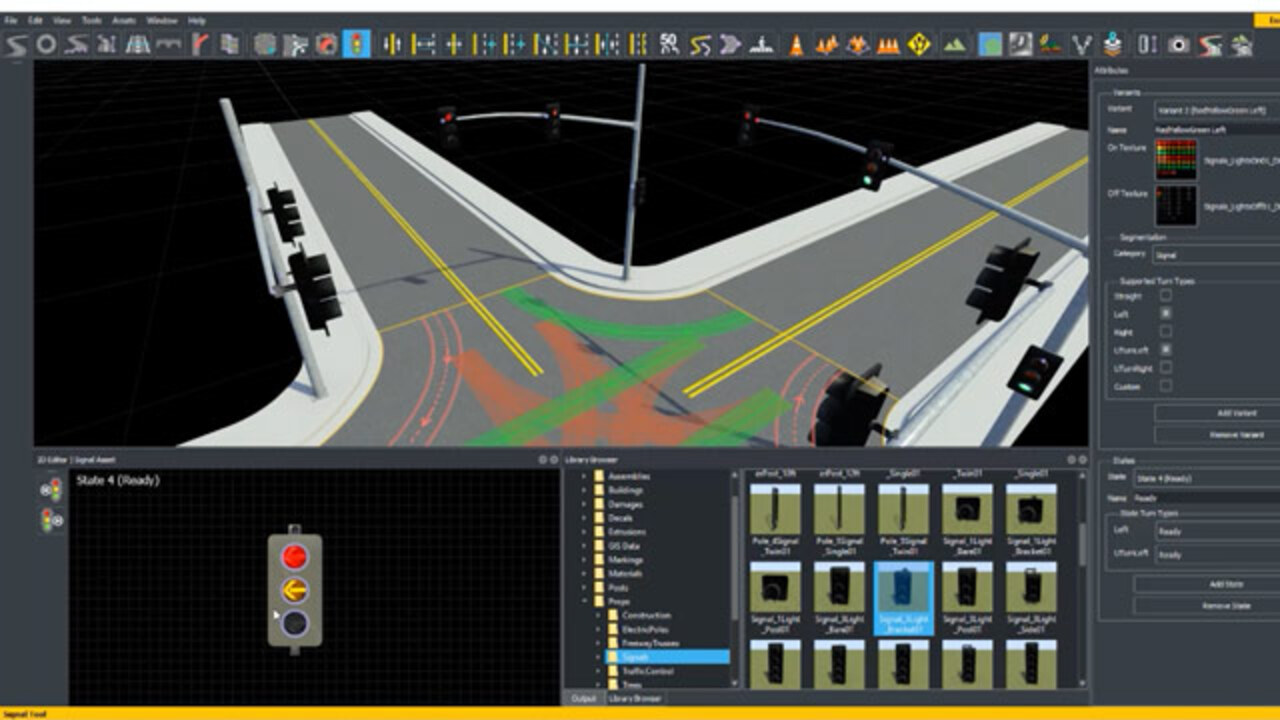The image size is (1280, 720).
Task: Click the red flag toolbar icon
Action: tap(200, 44)
